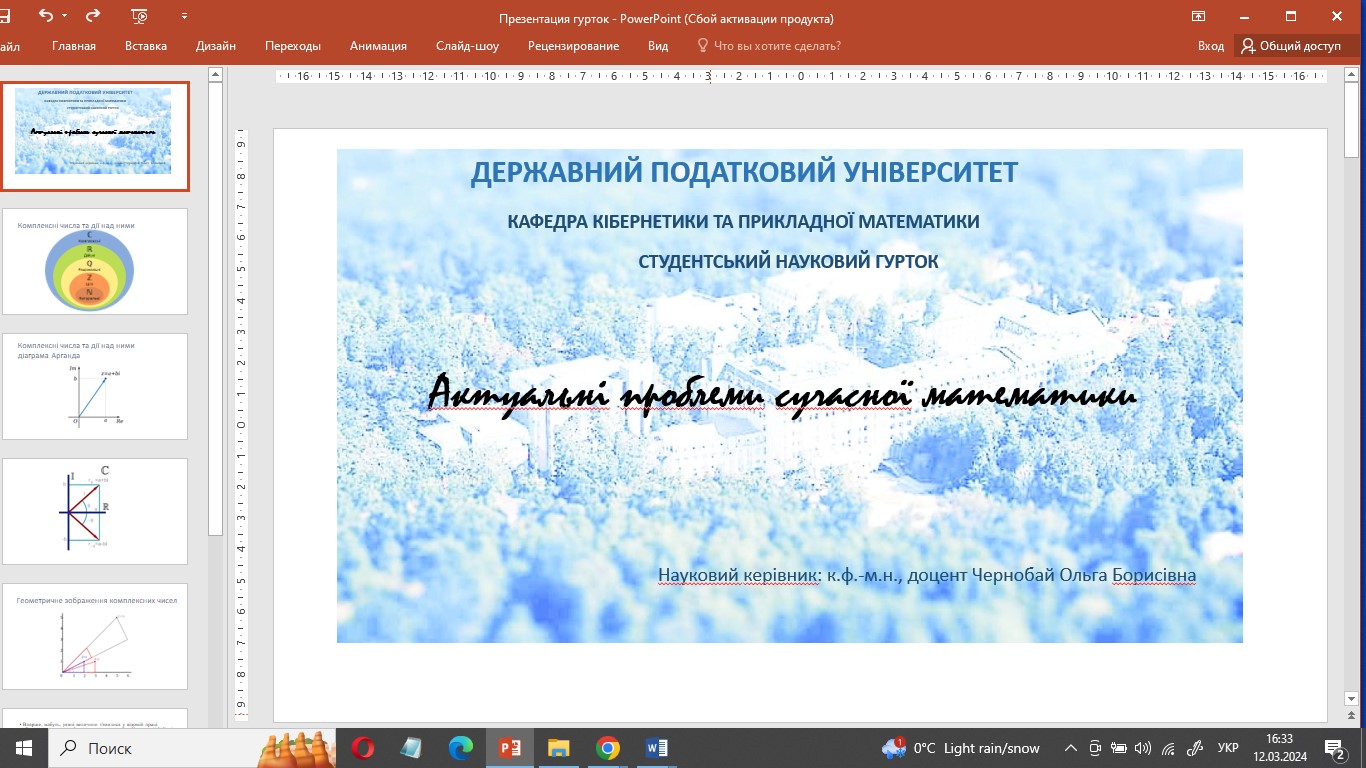Switch to the Рецензирование tab
This screenshot has width=1366, height=768.
point(574,46)
